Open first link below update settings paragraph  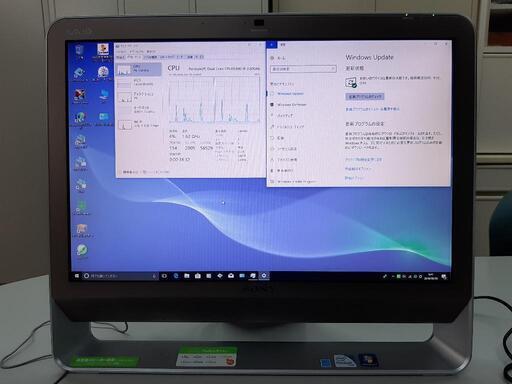pos(364,160)
